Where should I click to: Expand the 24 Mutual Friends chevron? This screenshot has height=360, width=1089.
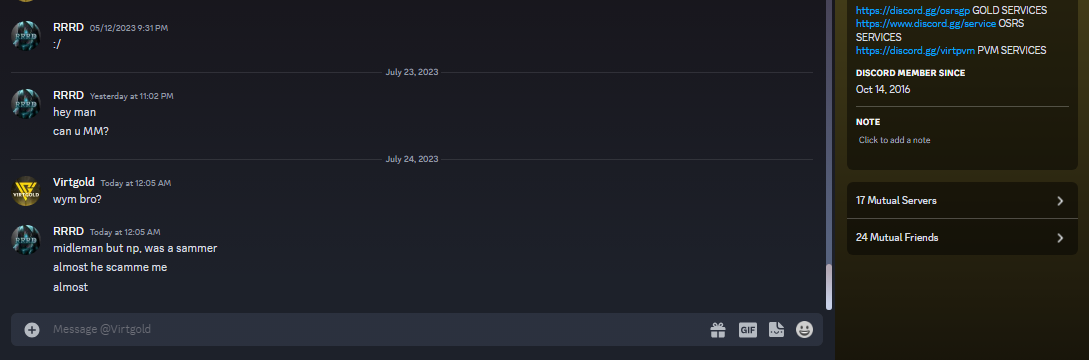[1060, 238]
